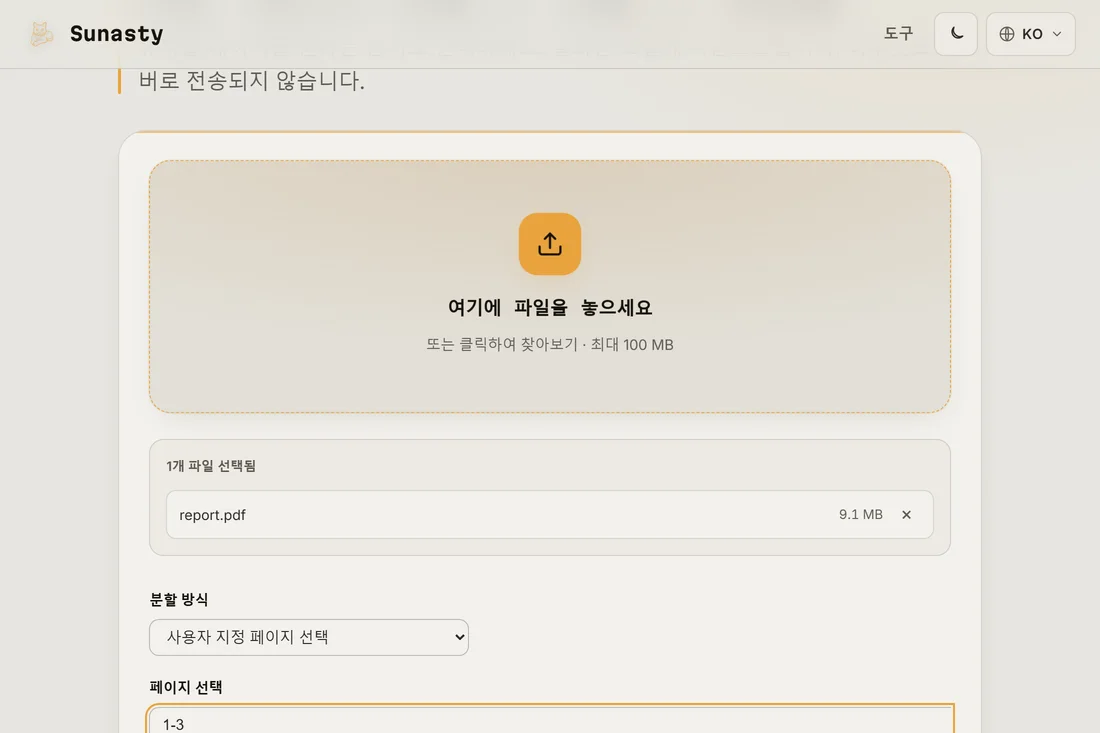The width and height of the screenshot is (1100, 733).
Task: Click the globe icon in the language selector
Action: pos(1007,34)
